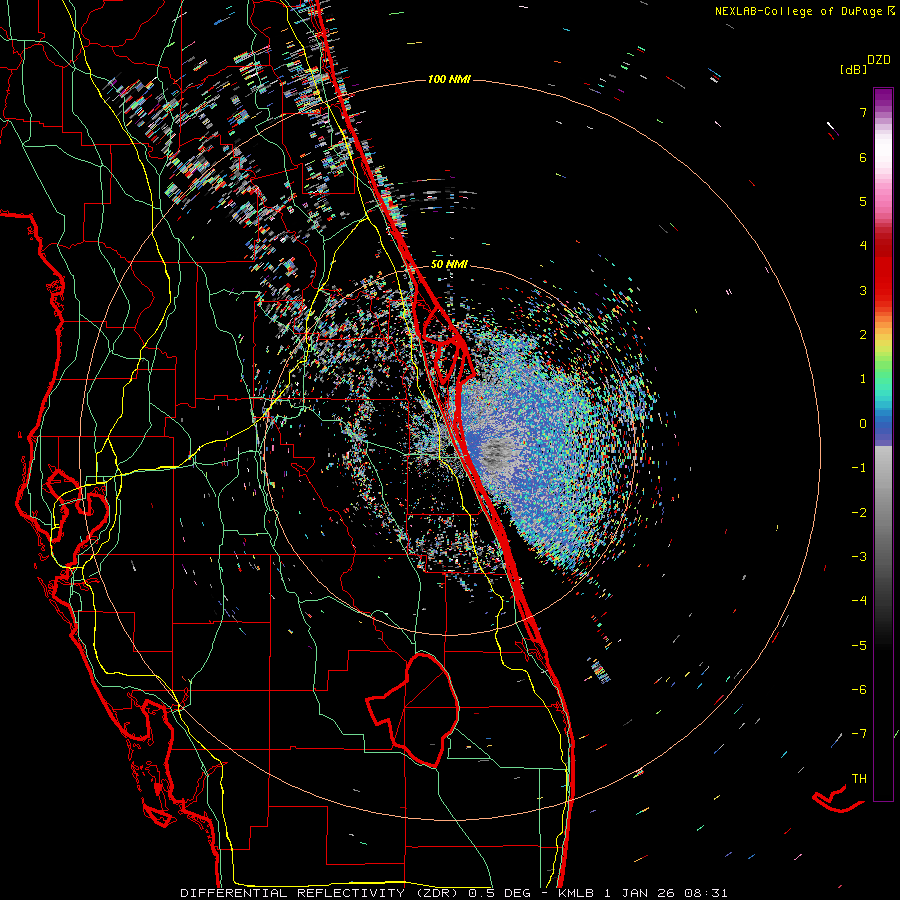Click the 100 NMI range ring label

449,79
